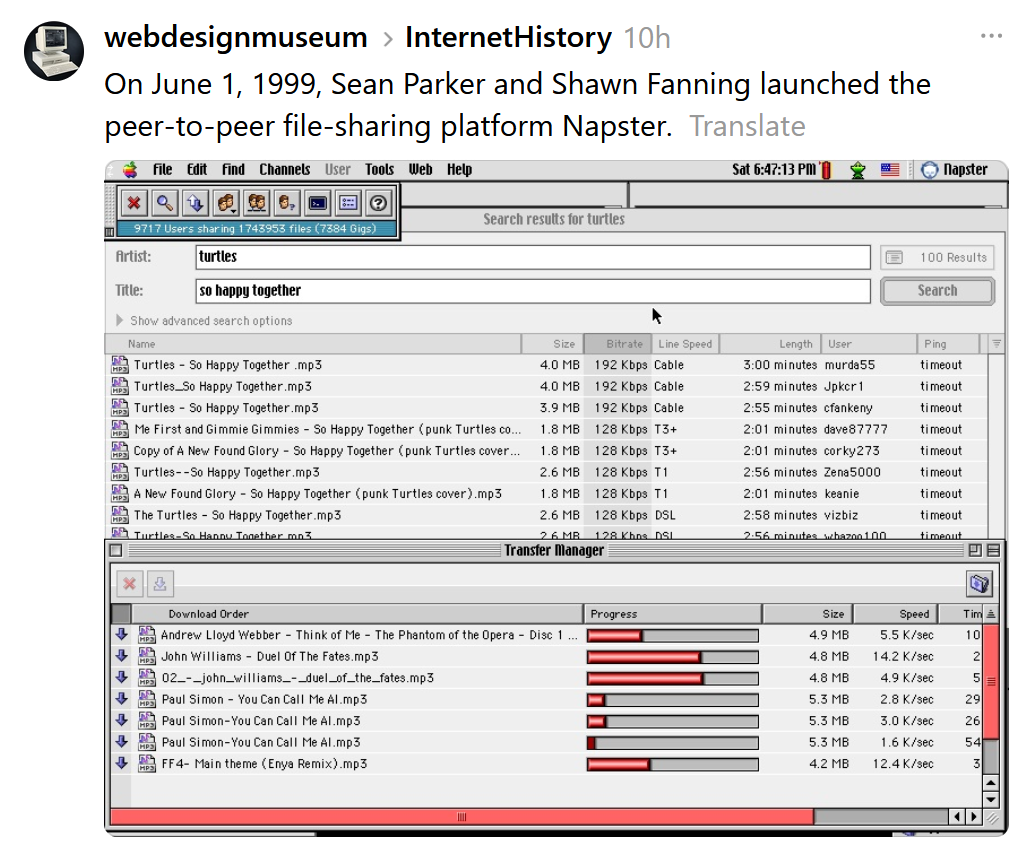The image size is (1034, 854).
Task: Open the File menu
Action: [162, 170]
